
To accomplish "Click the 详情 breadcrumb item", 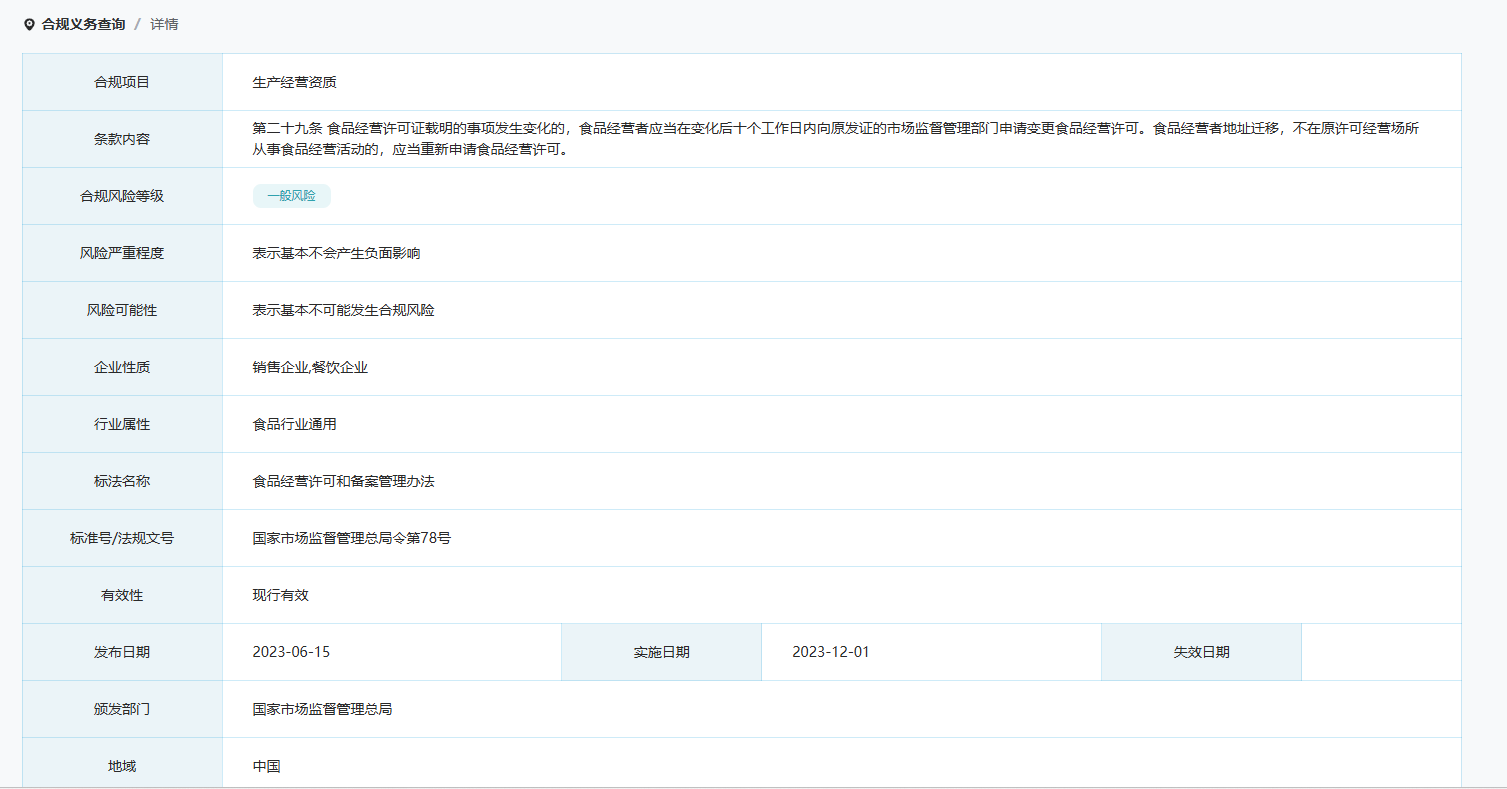I will [164, 24].
